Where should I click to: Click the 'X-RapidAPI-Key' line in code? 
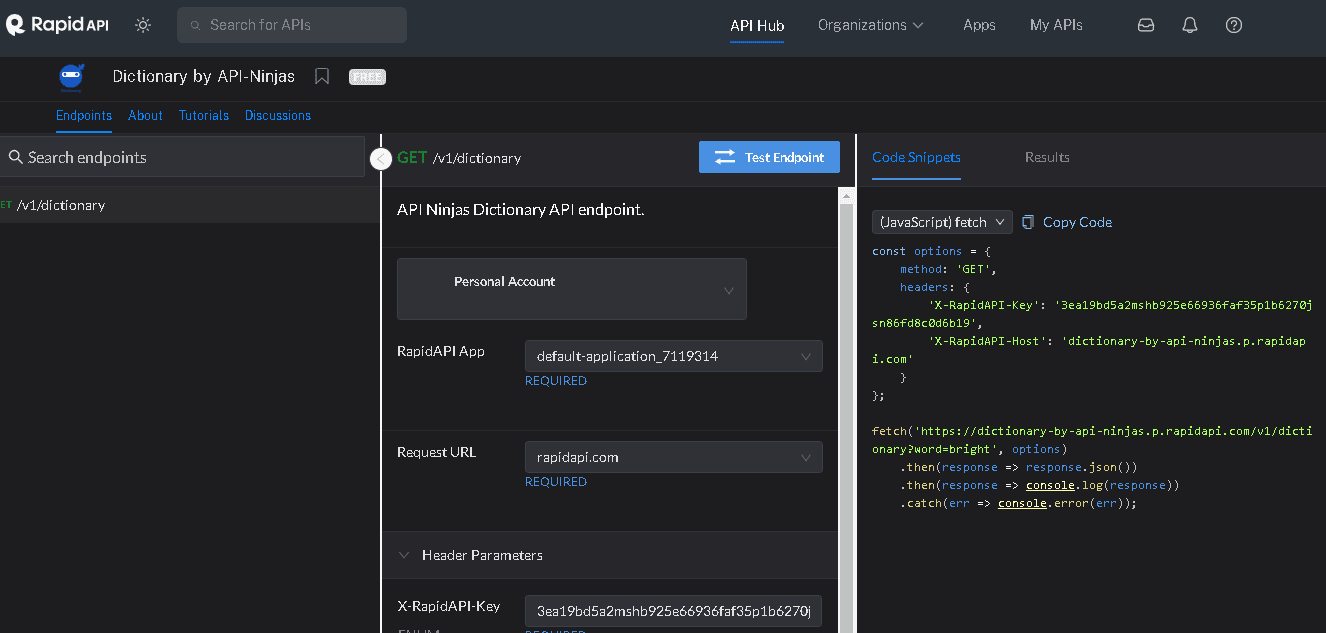(1092, 314)
